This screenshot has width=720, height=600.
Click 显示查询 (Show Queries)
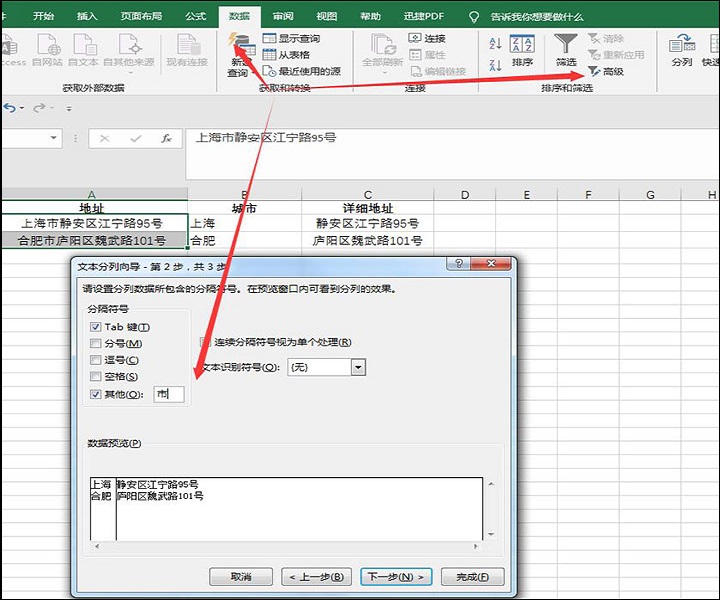click(291, 38)
